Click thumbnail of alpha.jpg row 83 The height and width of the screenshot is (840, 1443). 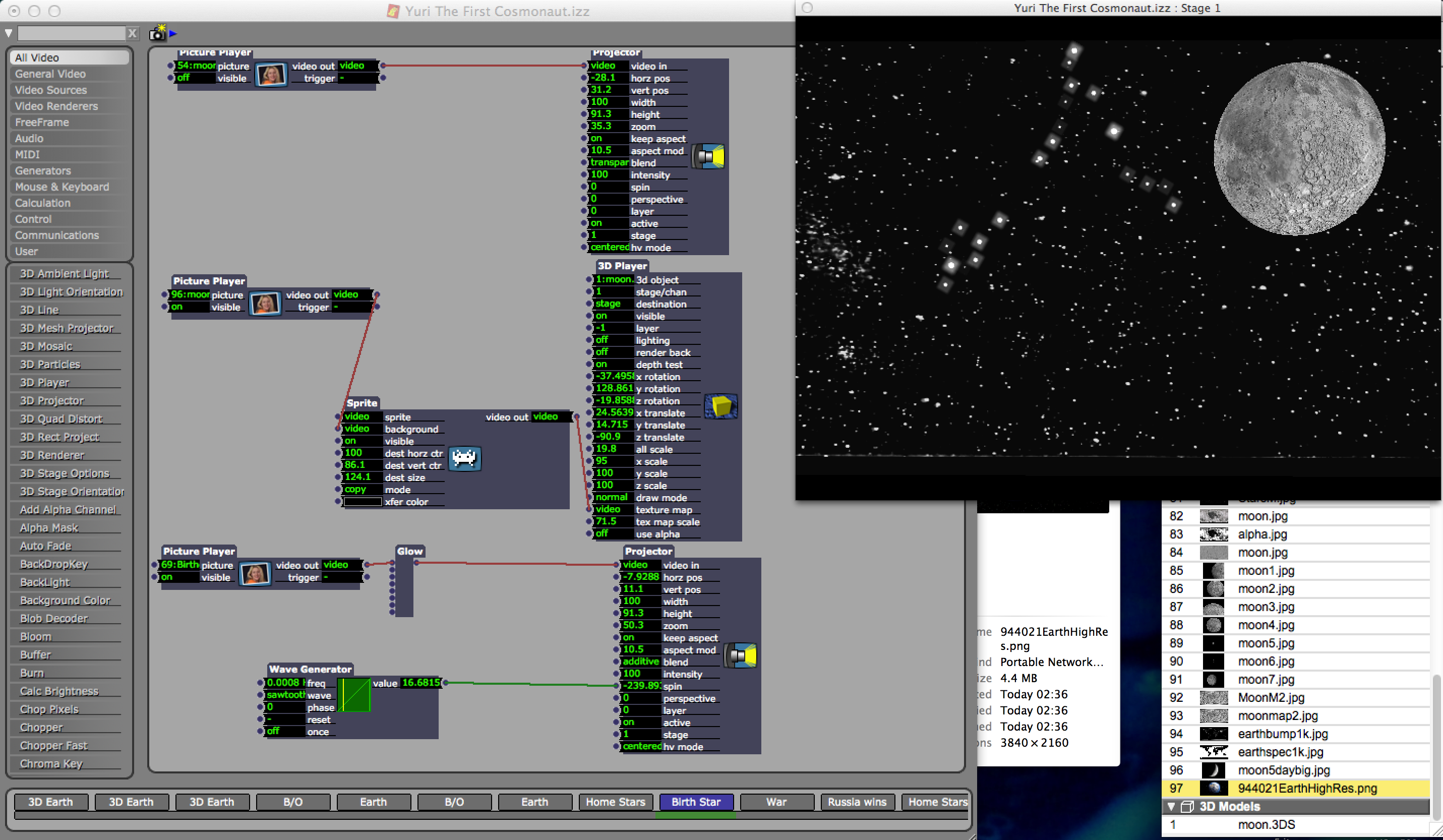(1214, 534)
